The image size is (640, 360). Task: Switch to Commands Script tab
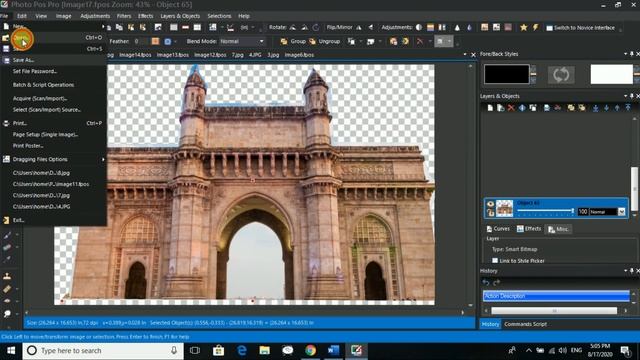[525, 324]
